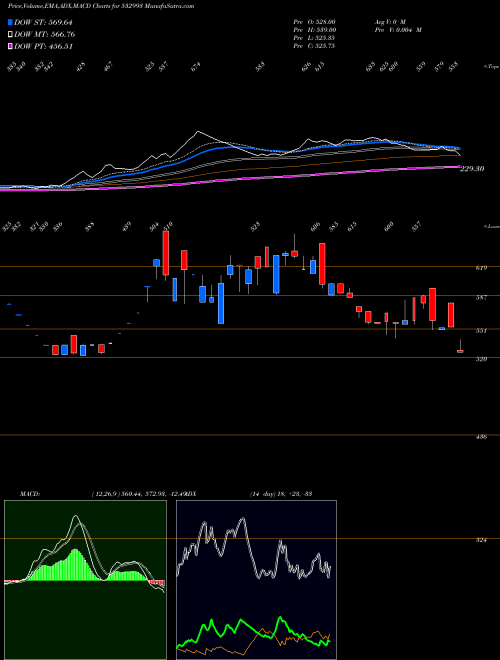Open the ADX indicator panel
500x660 pixels.
[x=256, y=580]
